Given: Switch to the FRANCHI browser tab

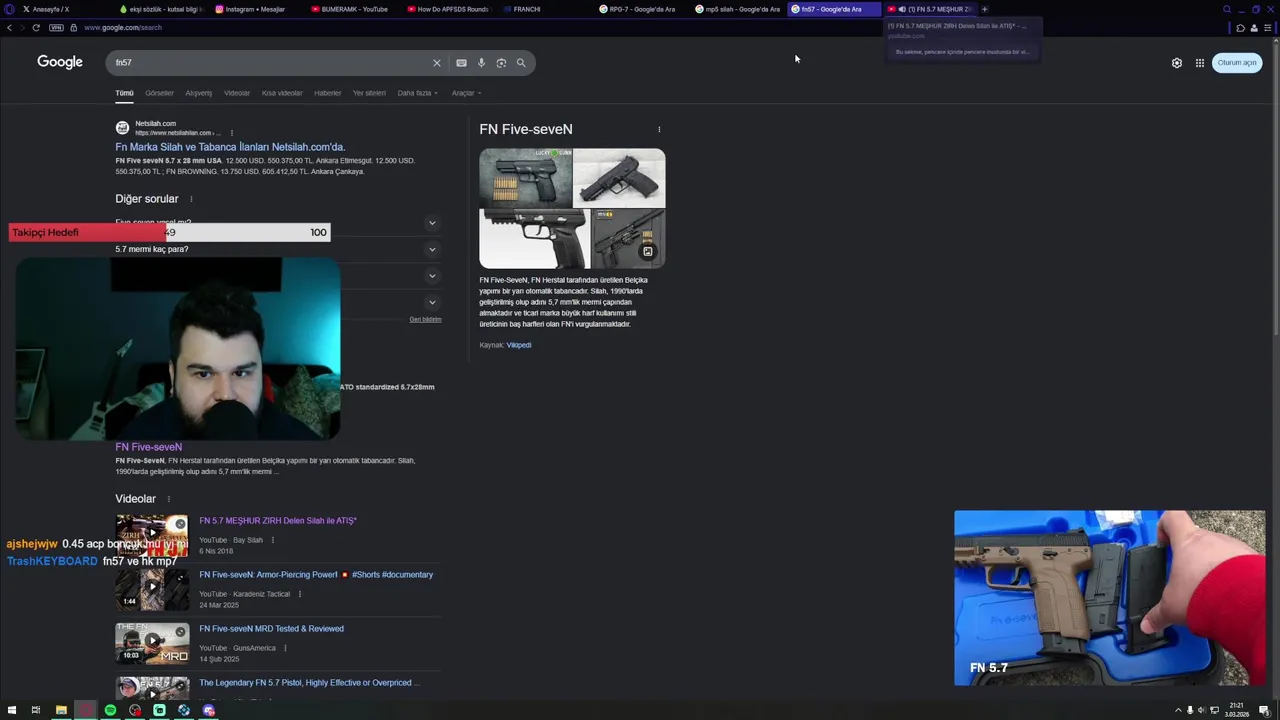Looking at the screenshot, I should click(545, 9).
